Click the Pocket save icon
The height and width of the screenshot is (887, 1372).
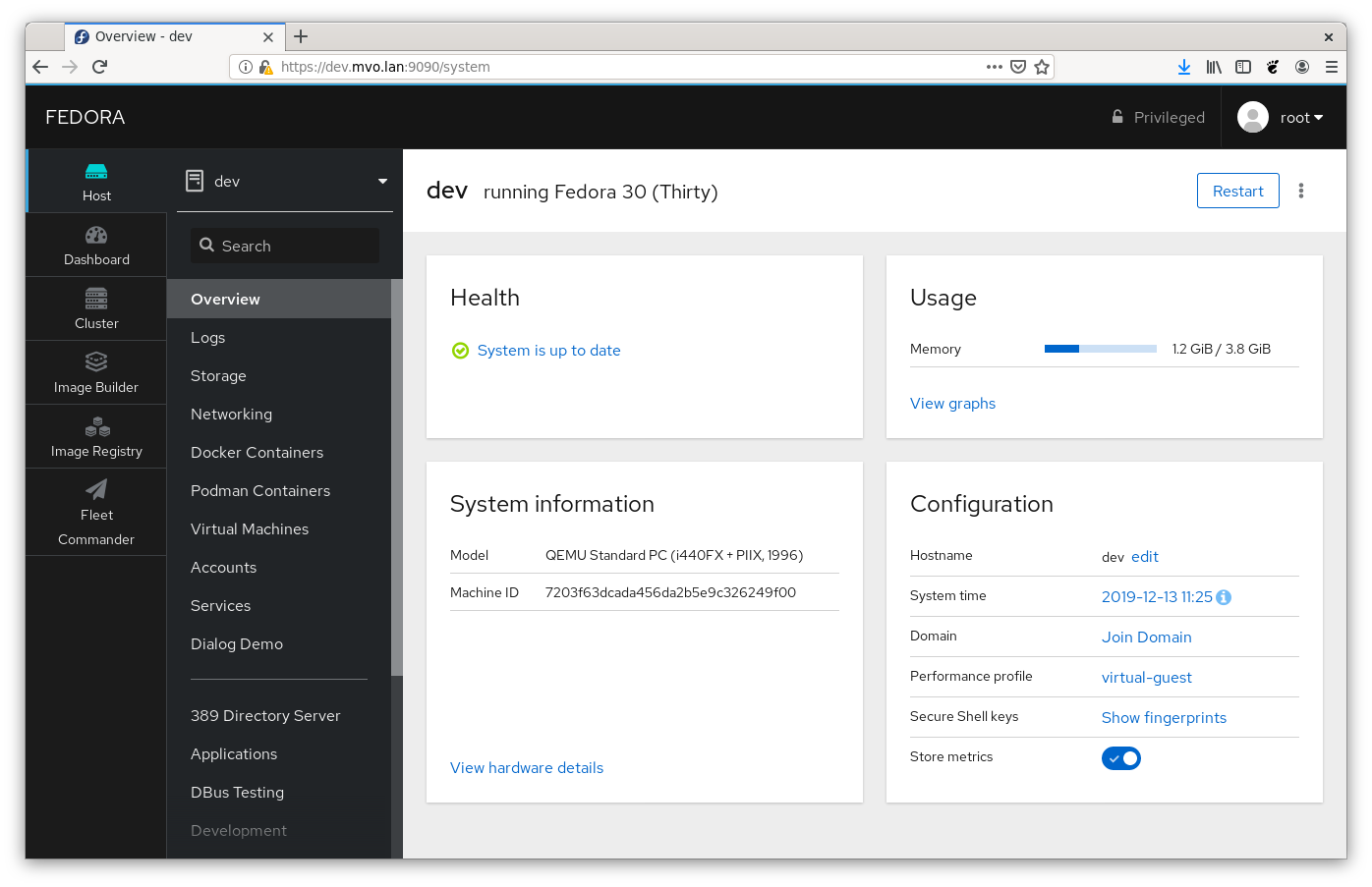[x=1018, y=67]
